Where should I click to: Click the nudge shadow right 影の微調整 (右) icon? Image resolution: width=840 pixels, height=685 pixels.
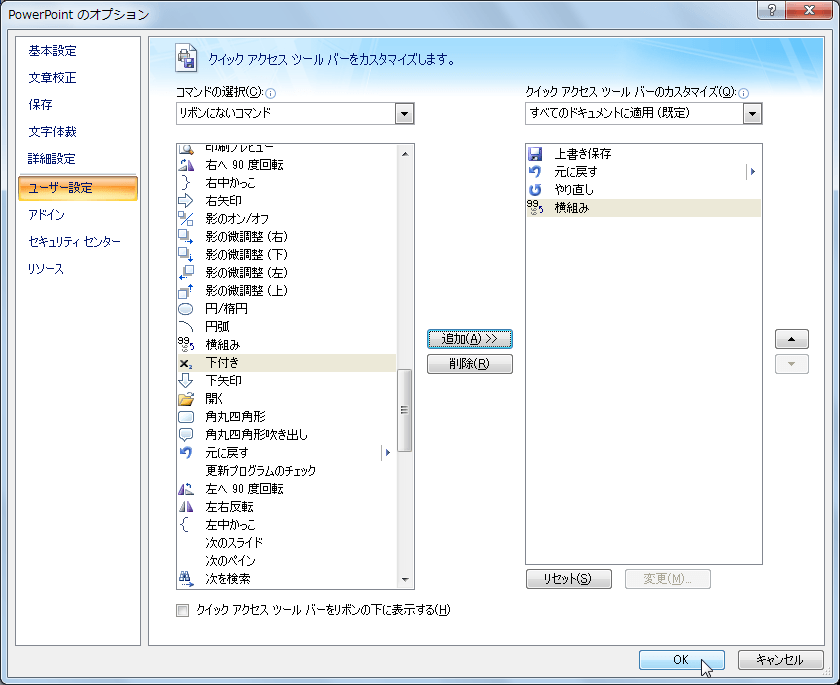[x=186, y=237]
